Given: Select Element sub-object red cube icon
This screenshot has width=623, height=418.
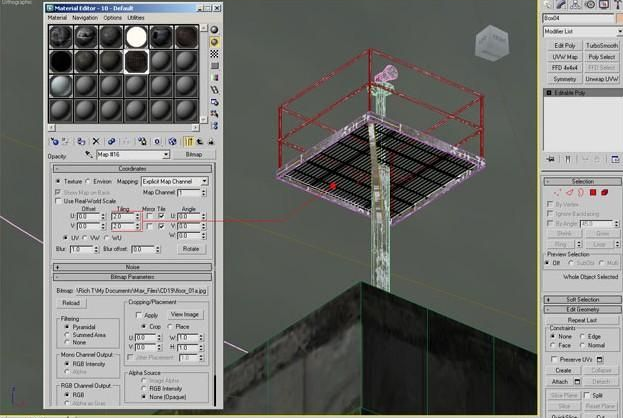Looking at the screenshot, I should pos(605,193).
